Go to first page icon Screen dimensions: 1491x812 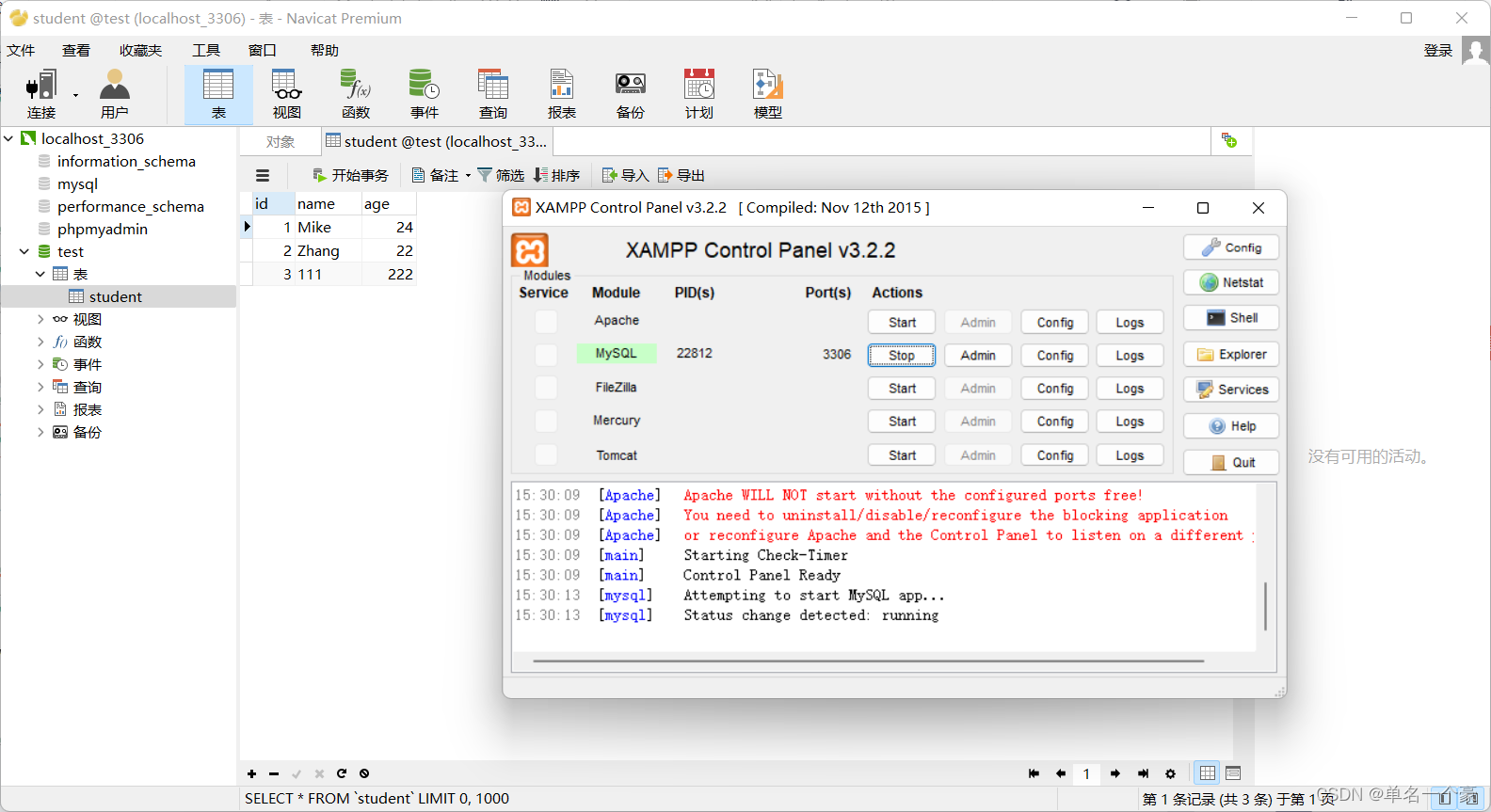[x=1034, y=773]
